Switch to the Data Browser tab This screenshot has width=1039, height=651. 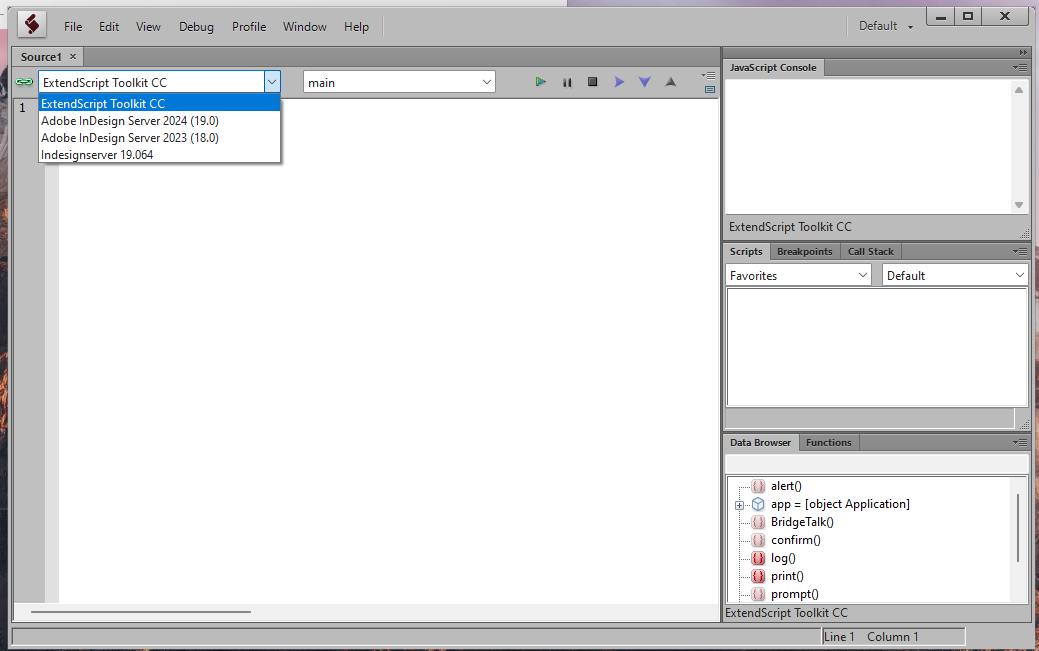point(761,442)
